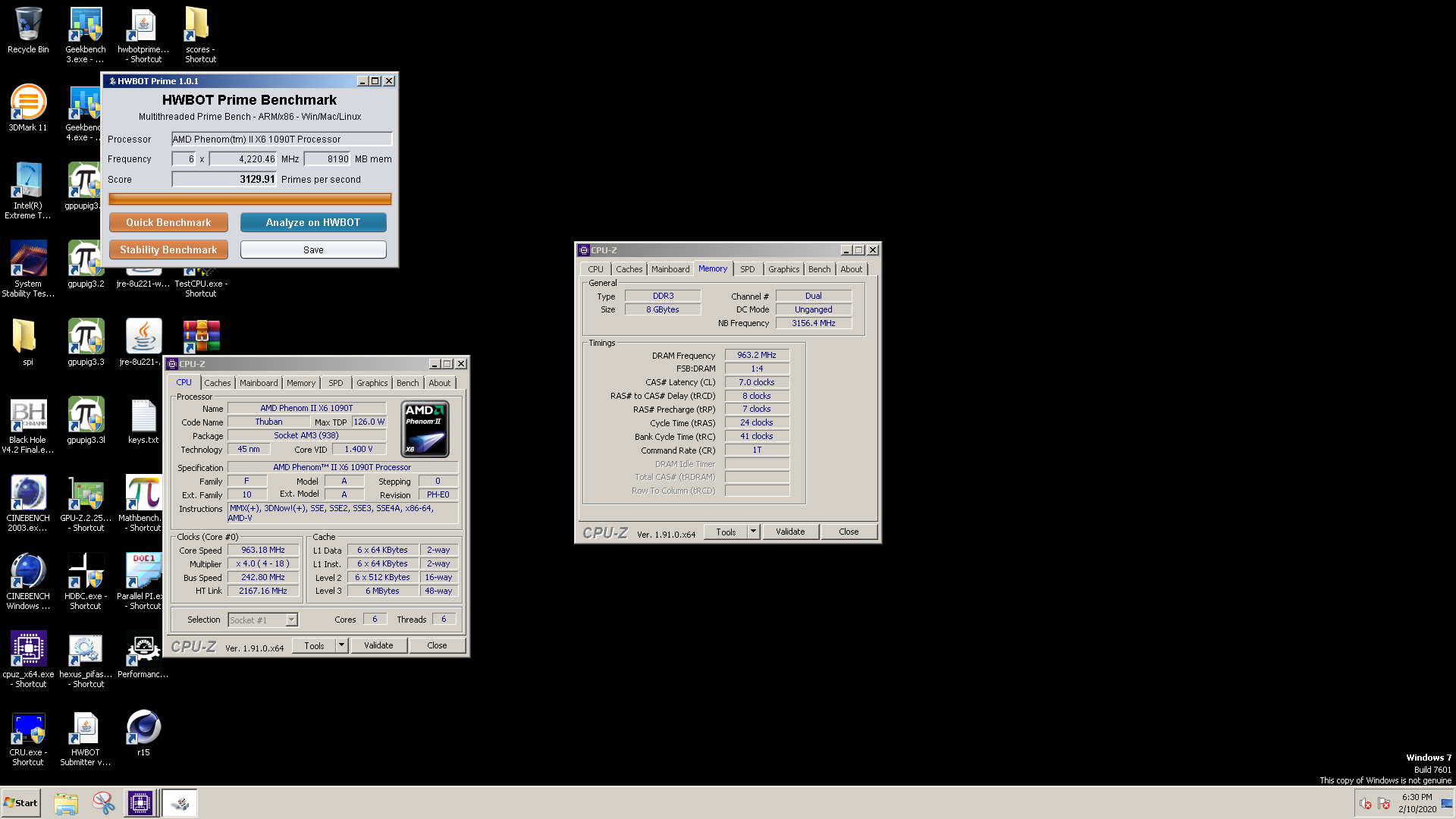
Task: Switch to CPU-Z taskbar button
Action: point(140,803)
